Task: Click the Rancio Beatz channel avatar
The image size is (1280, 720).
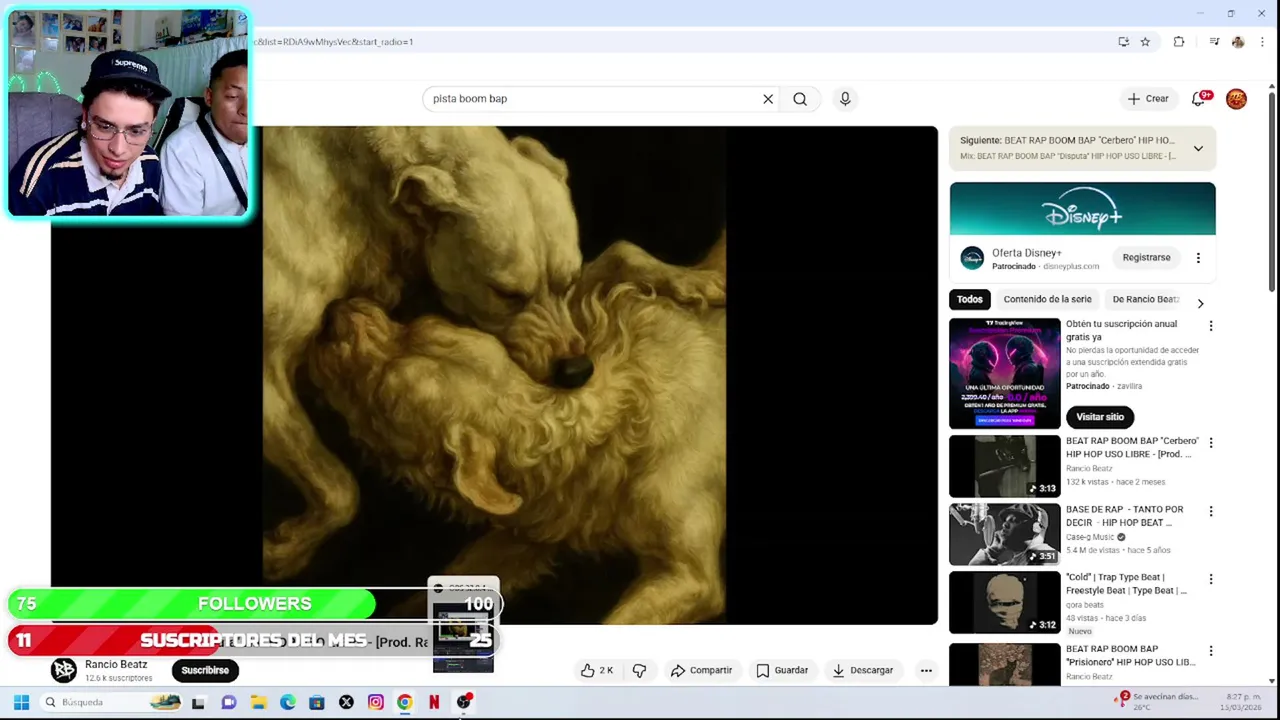Action: pyautogui.click(x=64, y=670)
